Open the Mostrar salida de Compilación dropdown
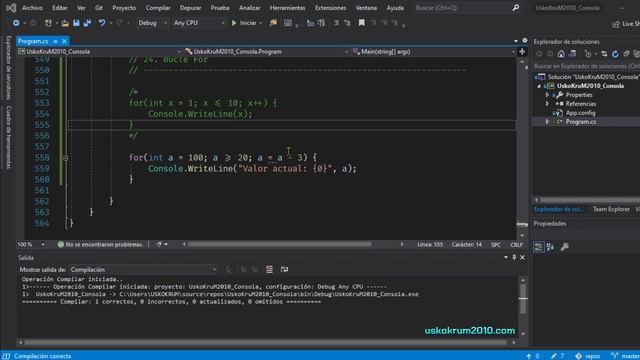The height and width of the screenshot is (360, 640). coord(144,270)
